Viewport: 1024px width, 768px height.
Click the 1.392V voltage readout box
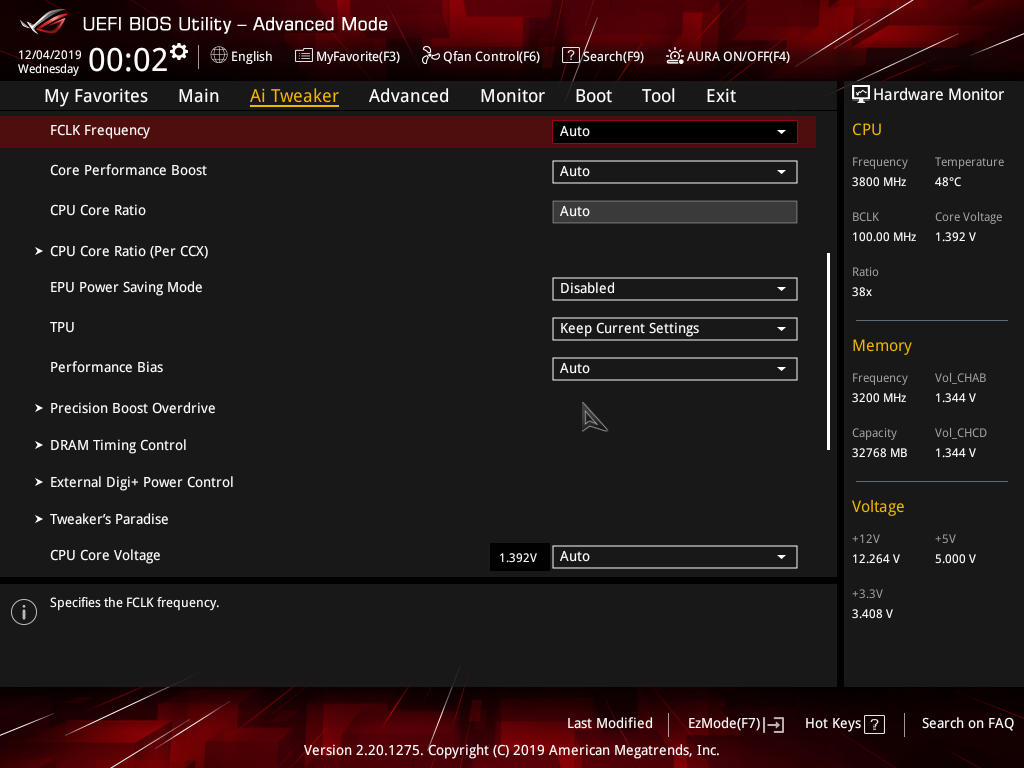[519, 557]
